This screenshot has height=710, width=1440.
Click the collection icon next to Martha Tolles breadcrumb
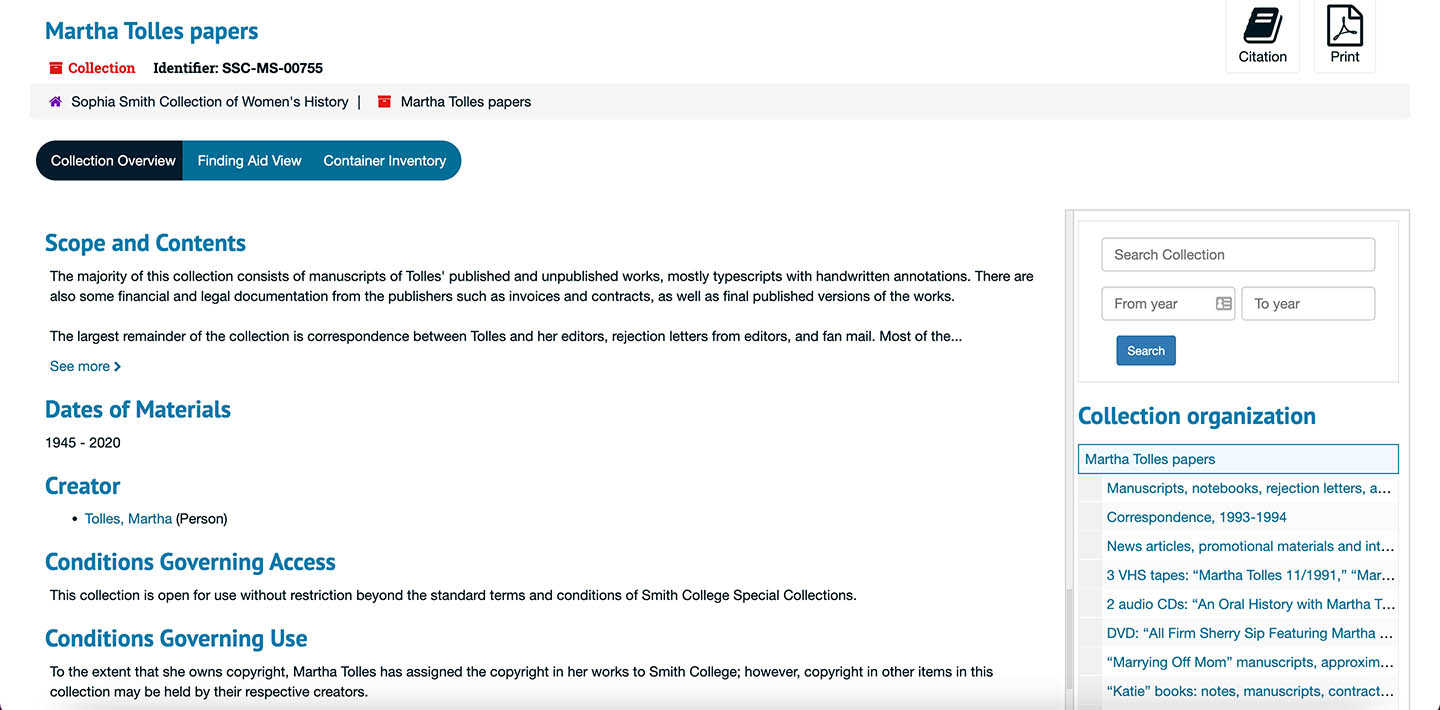384,101
